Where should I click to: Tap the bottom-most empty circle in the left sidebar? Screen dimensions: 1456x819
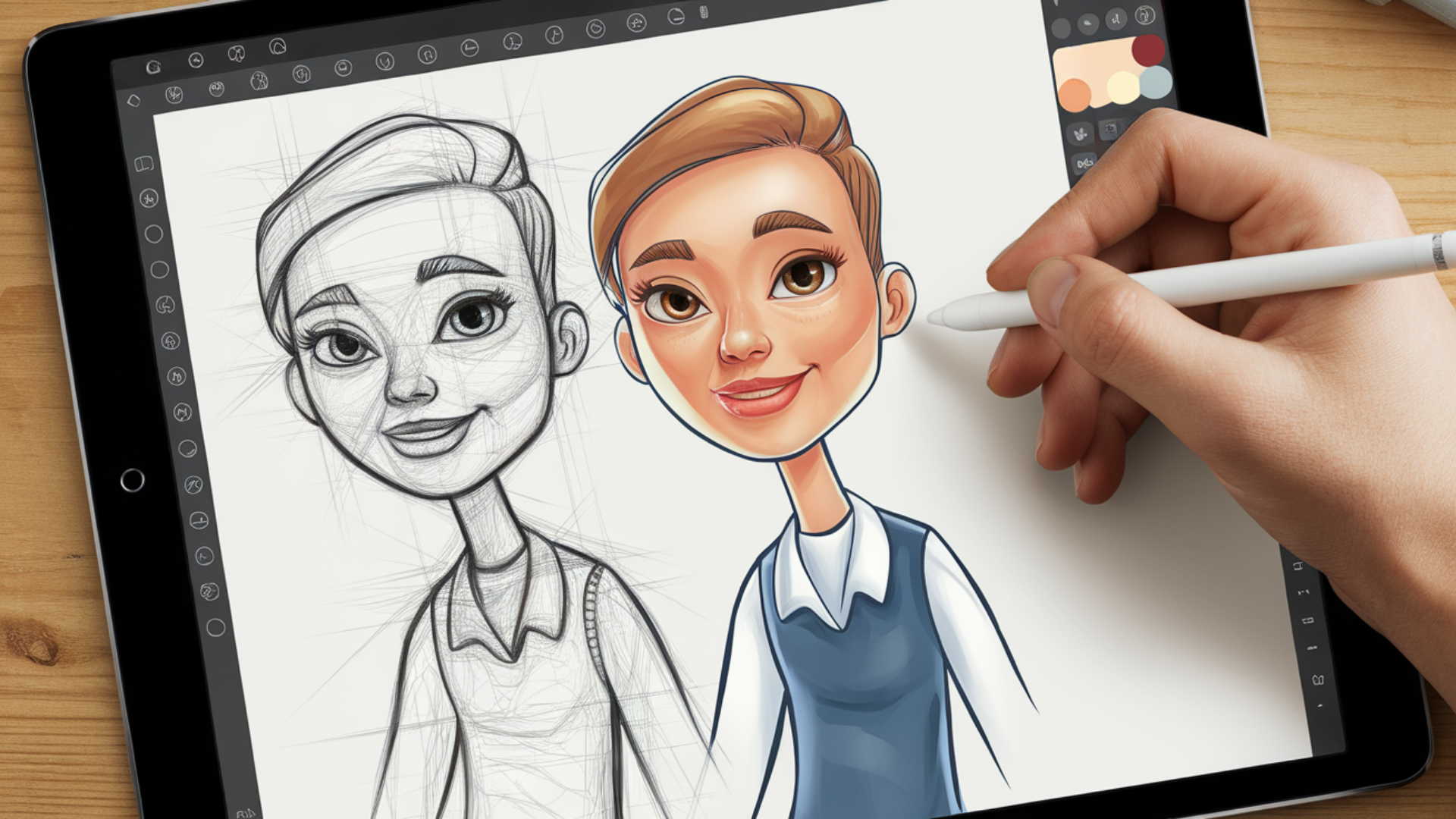(216, 627)
